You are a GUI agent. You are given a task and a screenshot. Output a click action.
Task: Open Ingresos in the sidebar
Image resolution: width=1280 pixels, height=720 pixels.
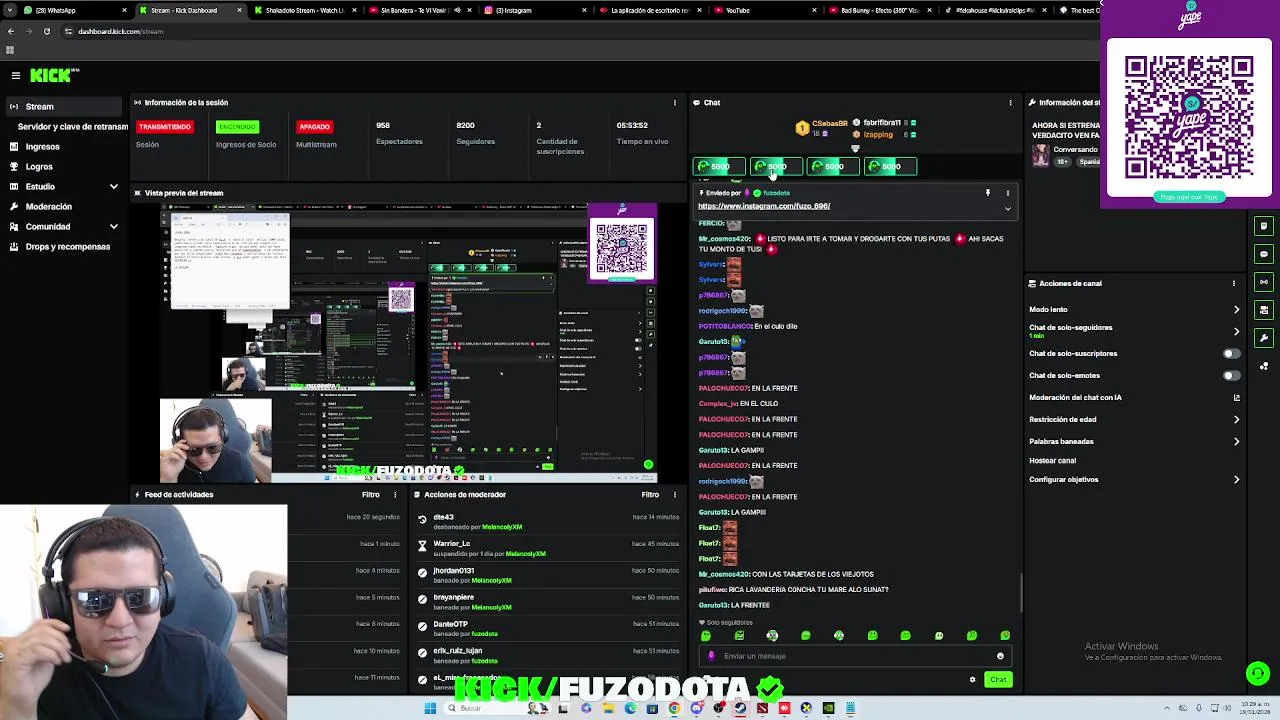point(65,146)
